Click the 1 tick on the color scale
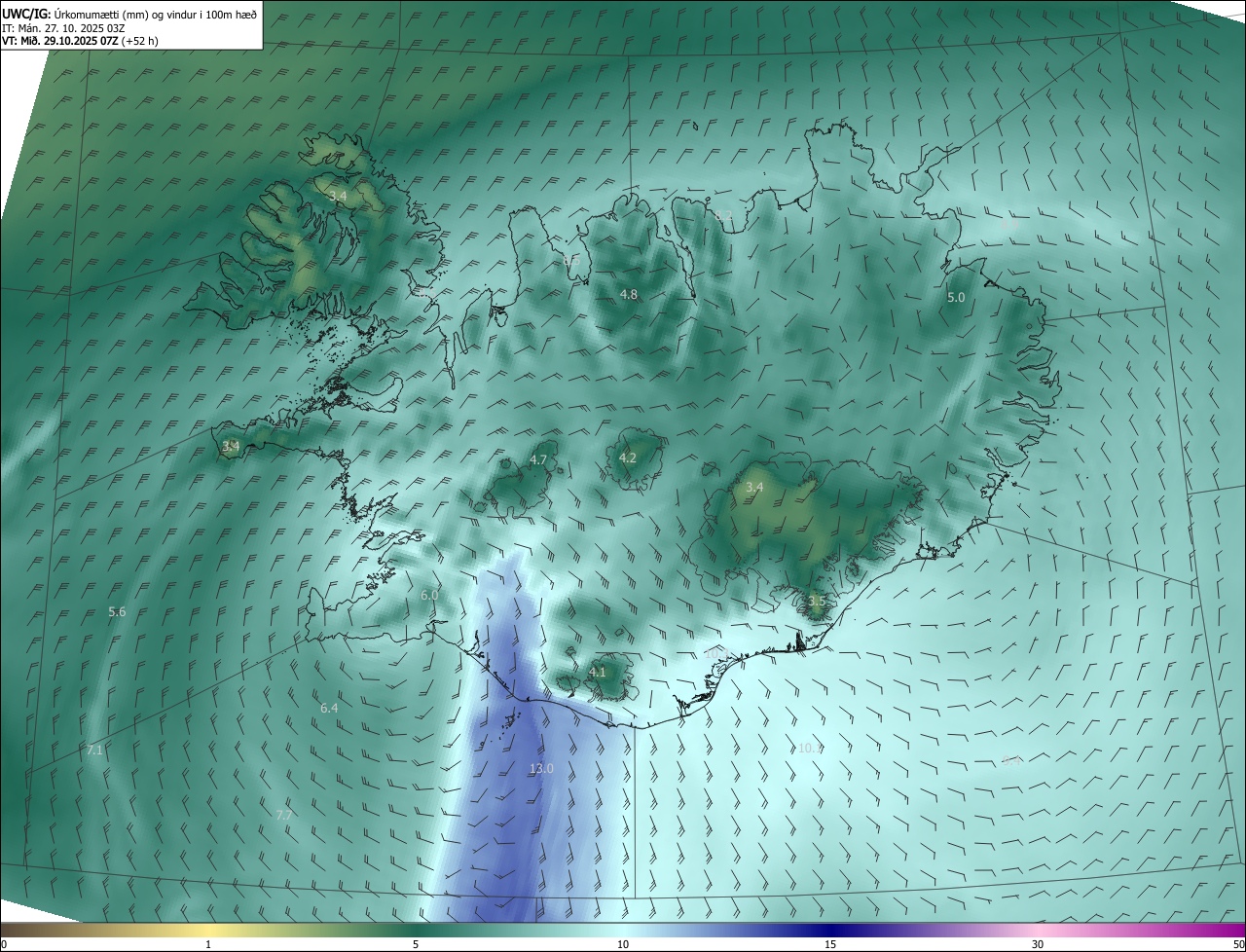 208,944
